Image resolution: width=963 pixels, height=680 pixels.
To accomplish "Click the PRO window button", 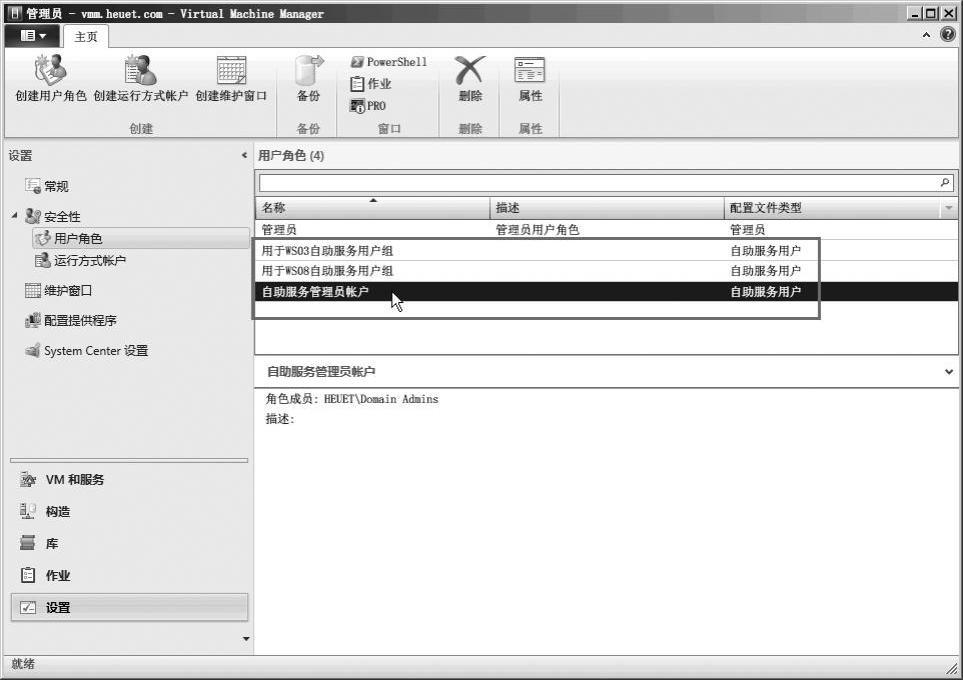I will pos(368,106).
